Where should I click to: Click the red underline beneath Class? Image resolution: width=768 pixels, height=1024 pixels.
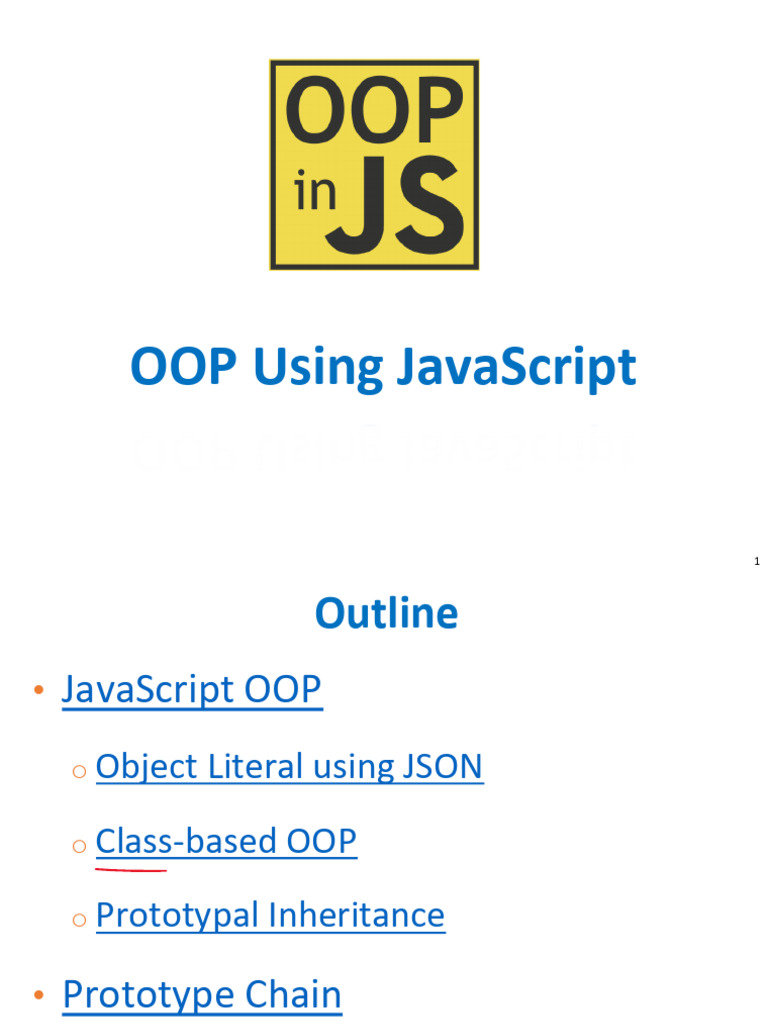(131, 869)
